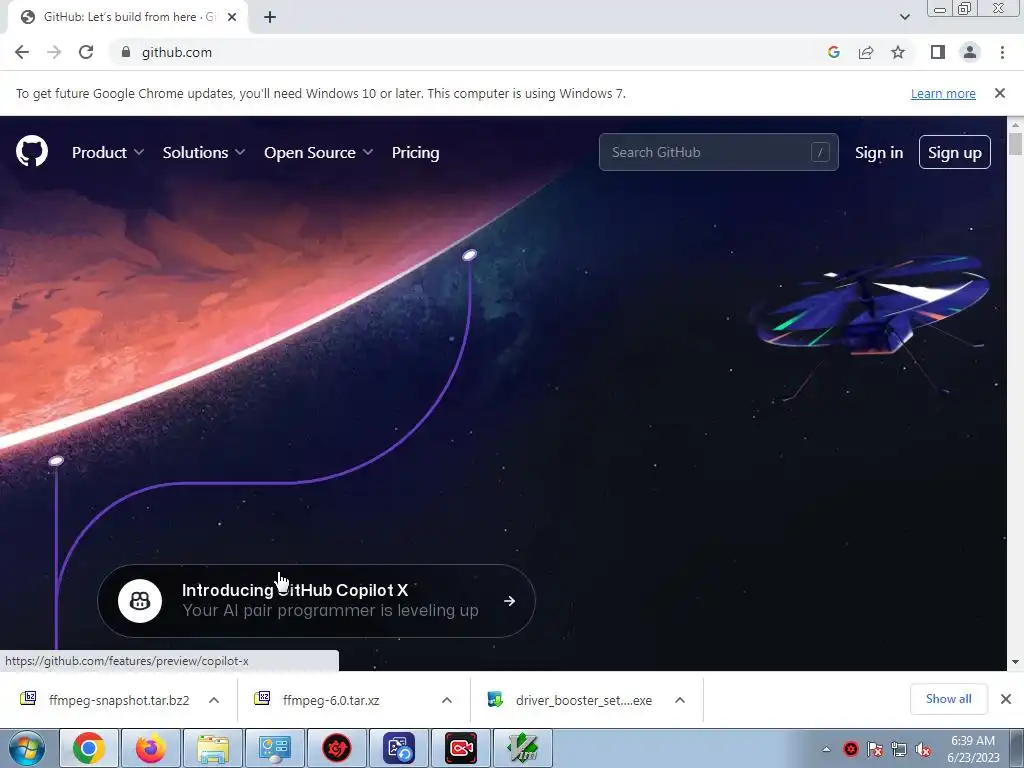Click the muted volume tray icon
The width and height of the screenshot is (1024, 768).
pyautogui.click(x=923, y=749)
